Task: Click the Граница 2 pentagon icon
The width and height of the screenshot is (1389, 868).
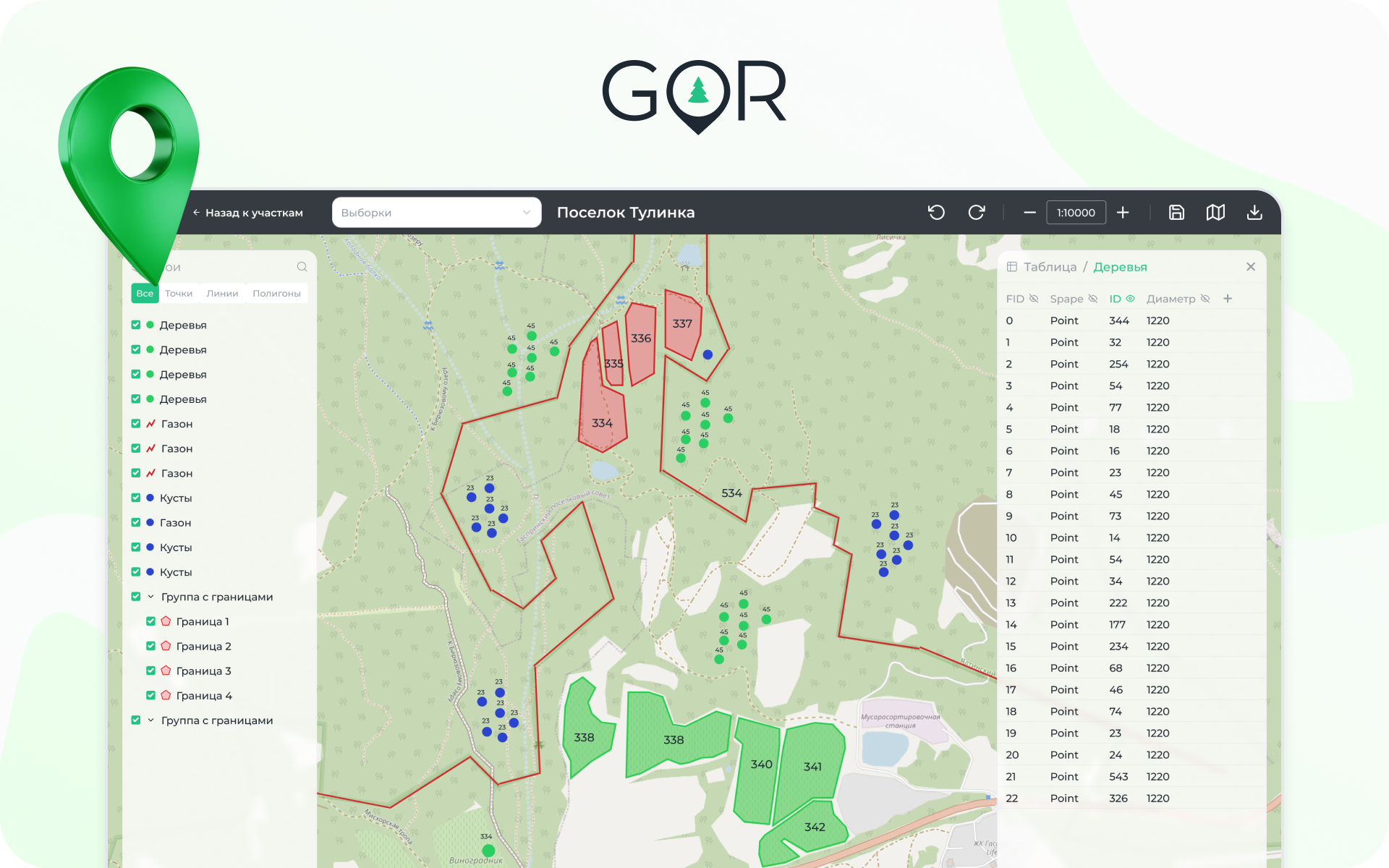Action: coord(166,646)
